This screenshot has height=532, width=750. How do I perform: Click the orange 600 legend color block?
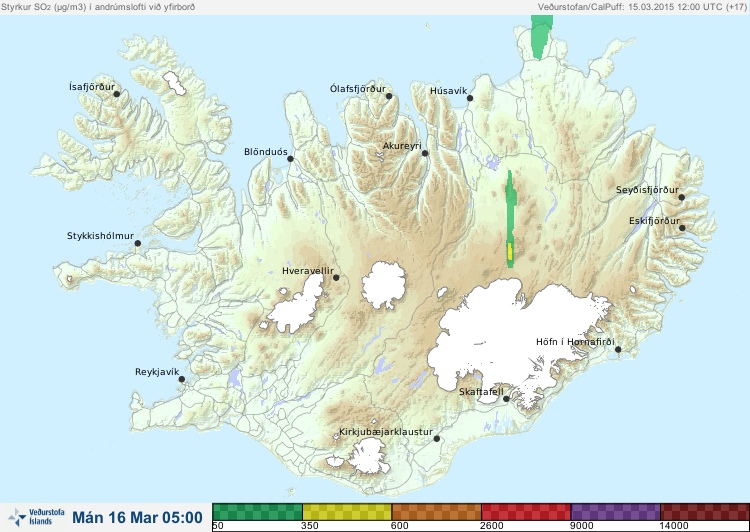[436, 512]
